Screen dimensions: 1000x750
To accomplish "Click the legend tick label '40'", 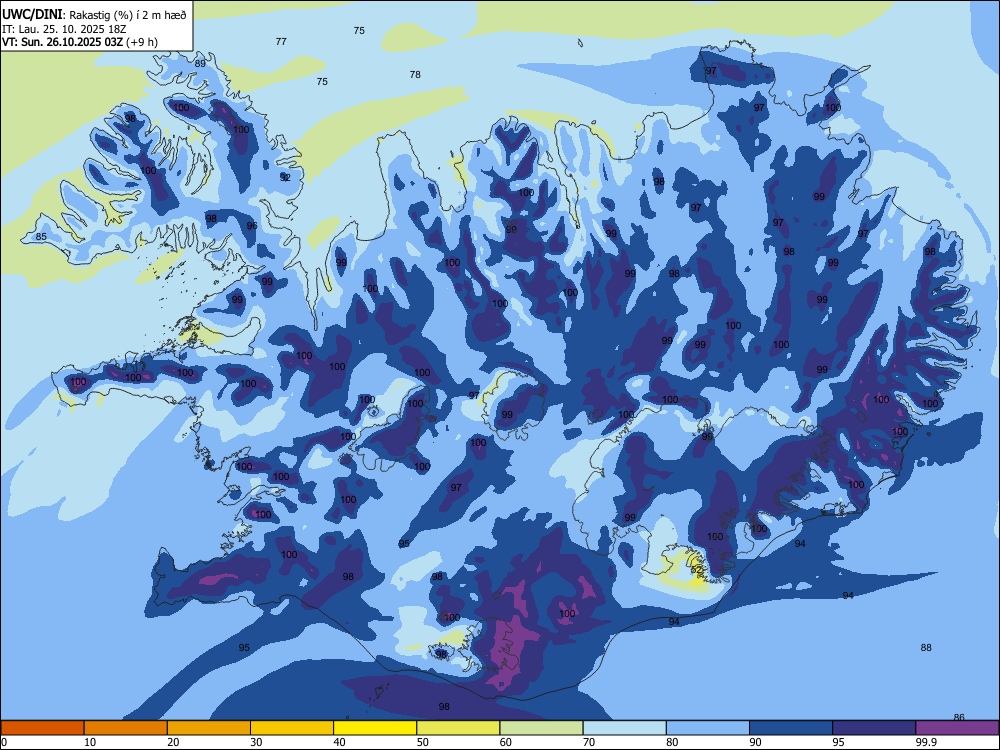I will click(340, 742).
